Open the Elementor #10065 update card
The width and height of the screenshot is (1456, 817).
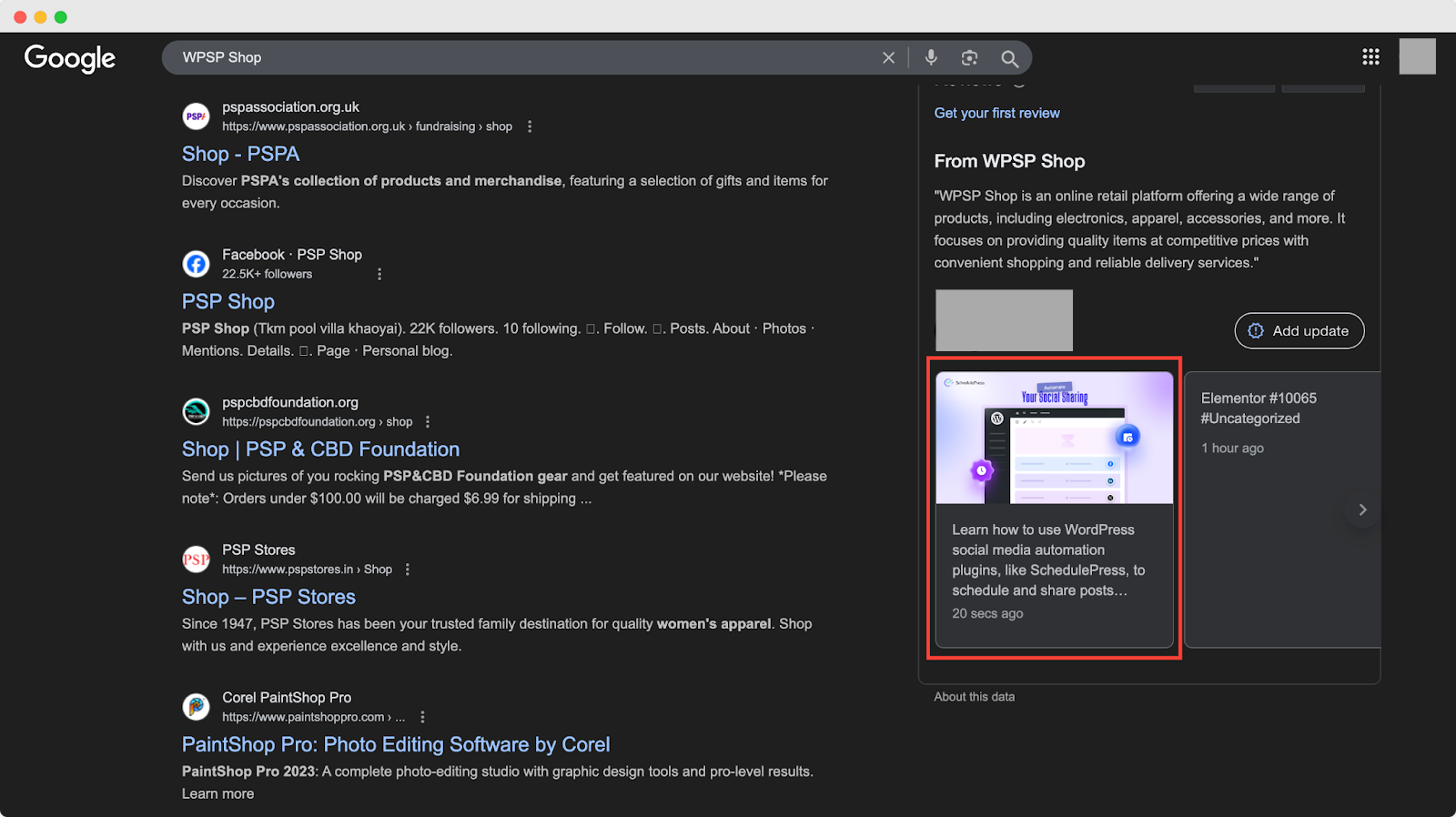coord(1282,509)
